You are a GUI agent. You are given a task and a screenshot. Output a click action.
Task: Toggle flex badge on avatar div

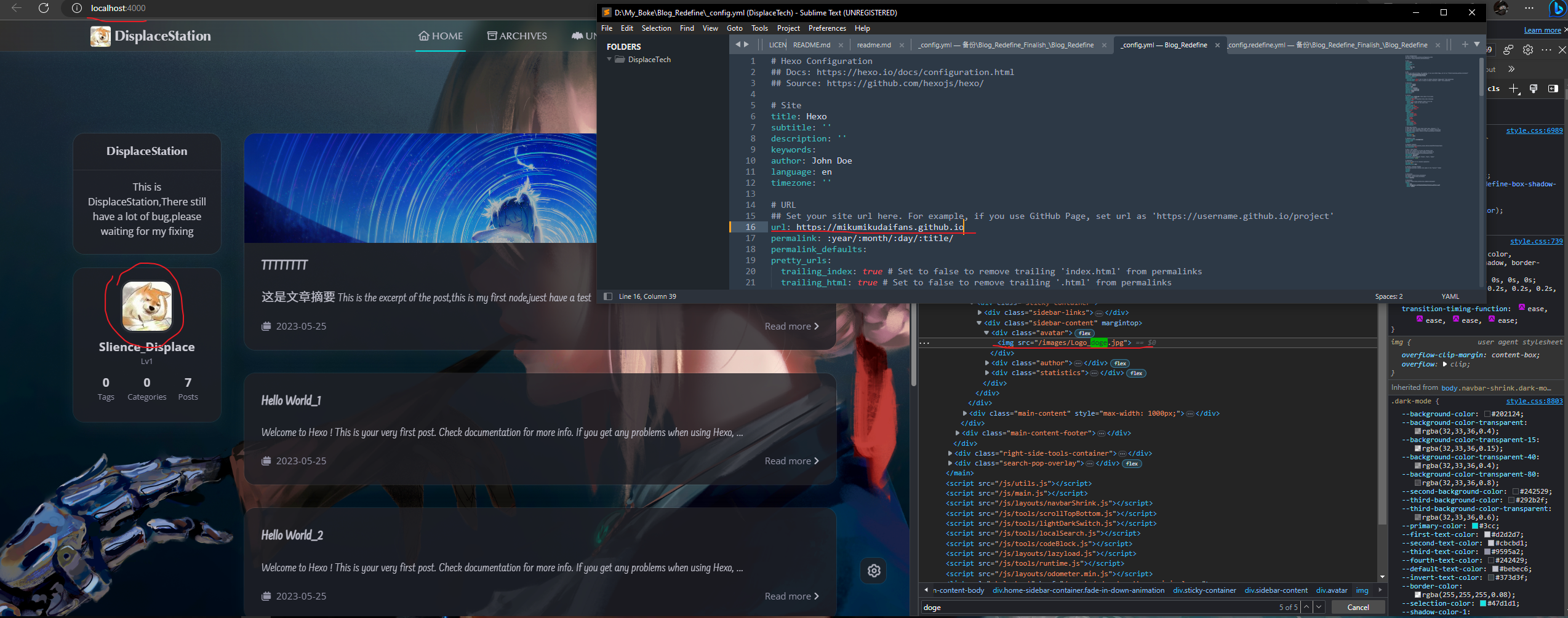pos(1084,333)
